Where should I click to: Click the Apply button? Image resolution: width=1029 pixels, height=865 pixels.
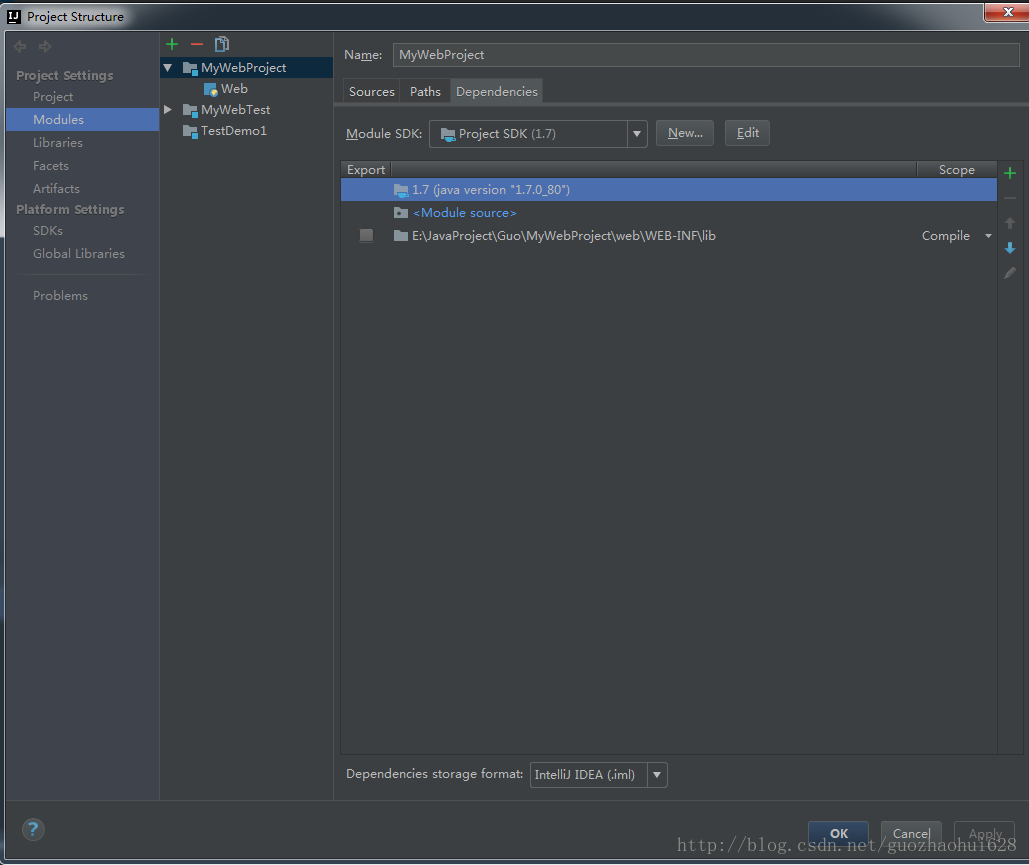pyautogui.click(x=984, y=833)
